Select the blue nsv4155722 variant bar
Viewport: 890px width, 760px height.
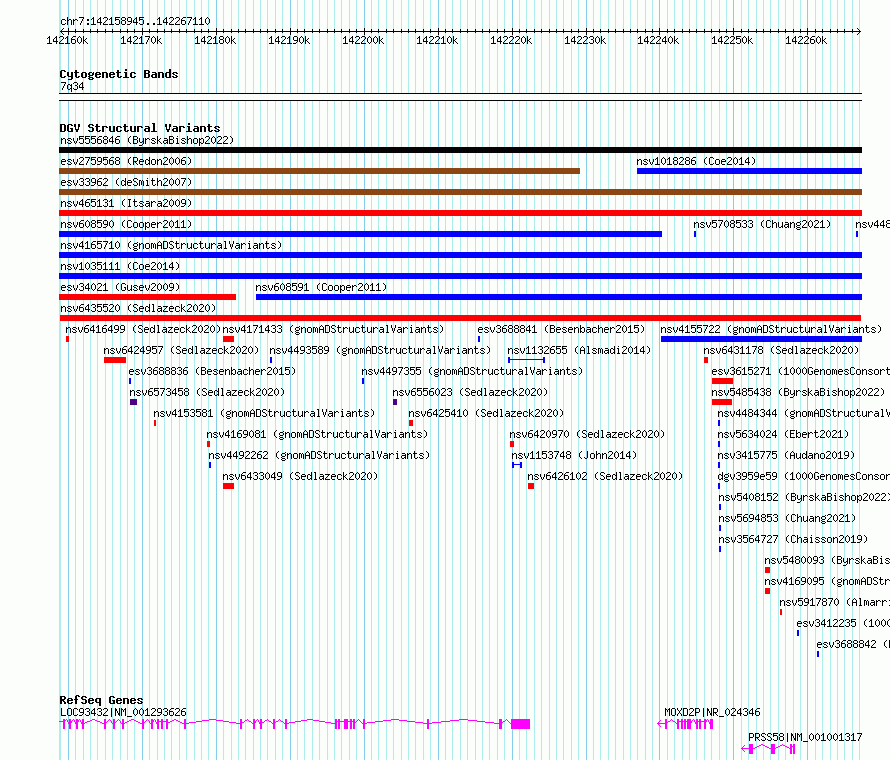coord(761,339)
